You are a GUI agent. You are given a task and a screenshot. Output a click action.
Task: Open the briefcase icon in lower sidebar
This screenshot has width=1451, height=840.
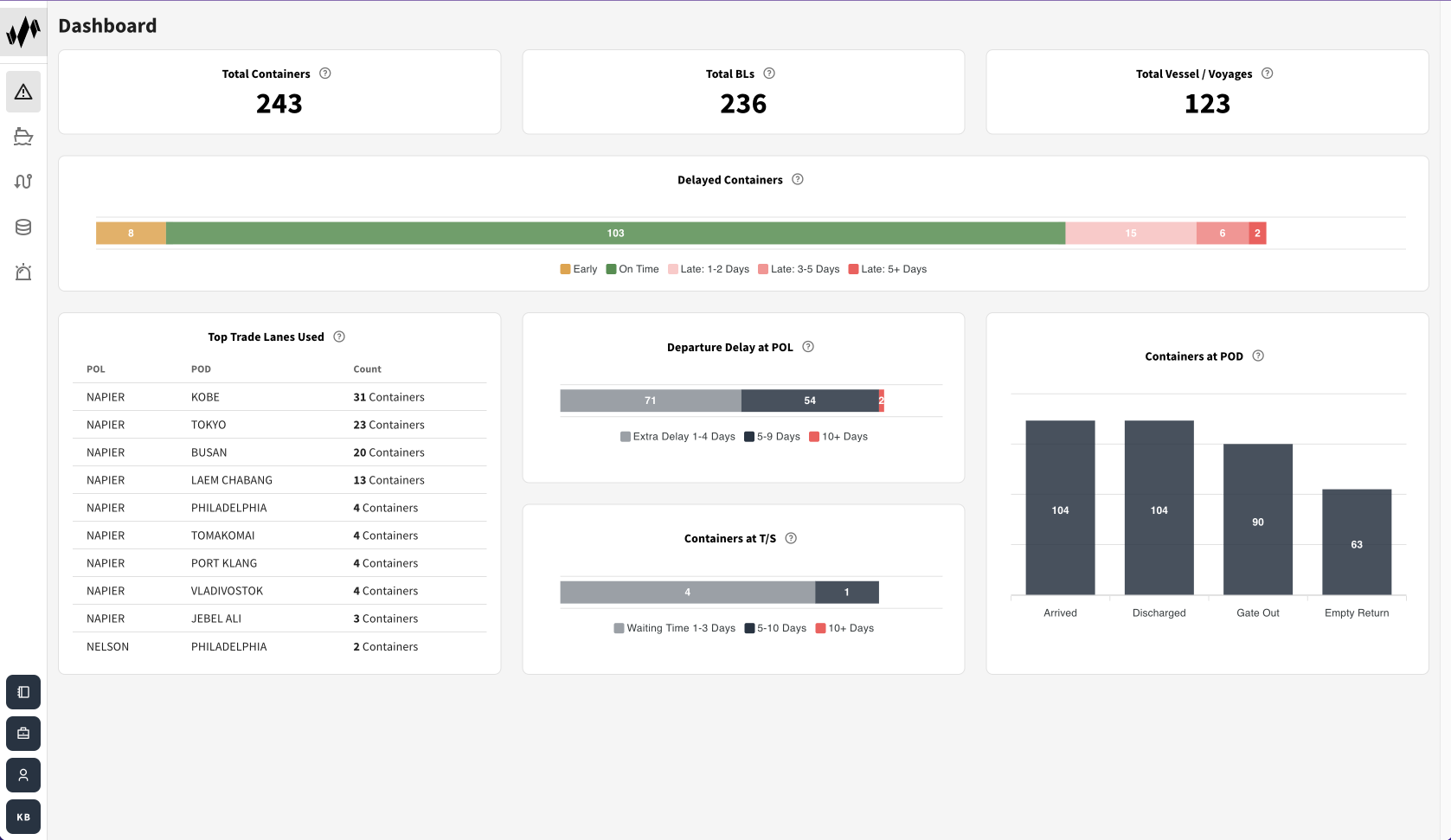[23, 734]
